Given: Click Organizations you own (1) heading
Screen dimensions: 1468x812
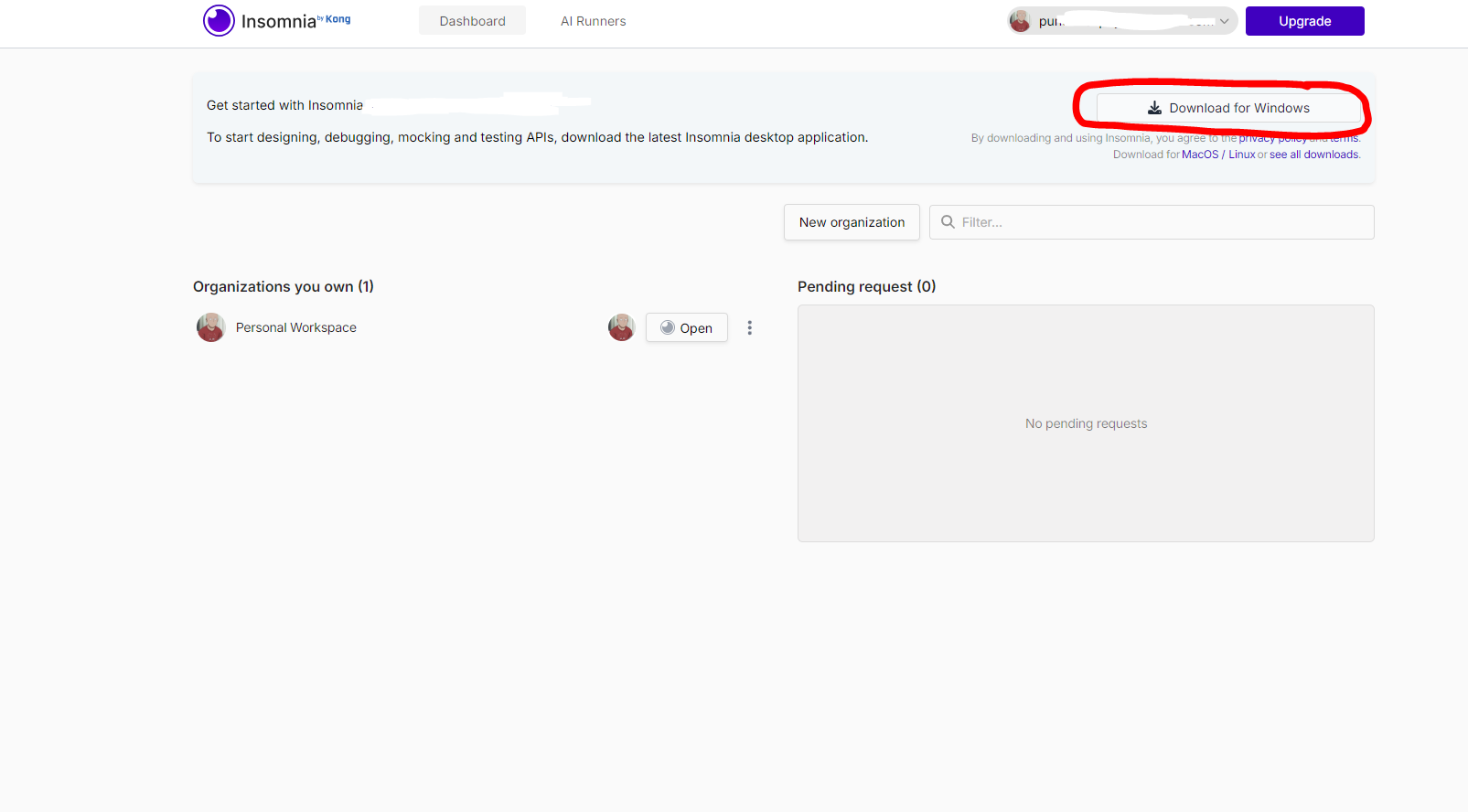Looking at the screenshot, I should (x=284, y=286).
